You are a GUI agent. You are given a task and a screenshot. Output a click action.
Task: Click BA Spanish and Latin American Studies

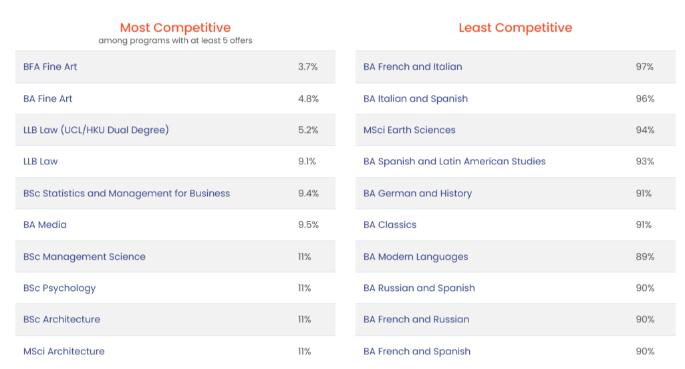coord(454,162)
